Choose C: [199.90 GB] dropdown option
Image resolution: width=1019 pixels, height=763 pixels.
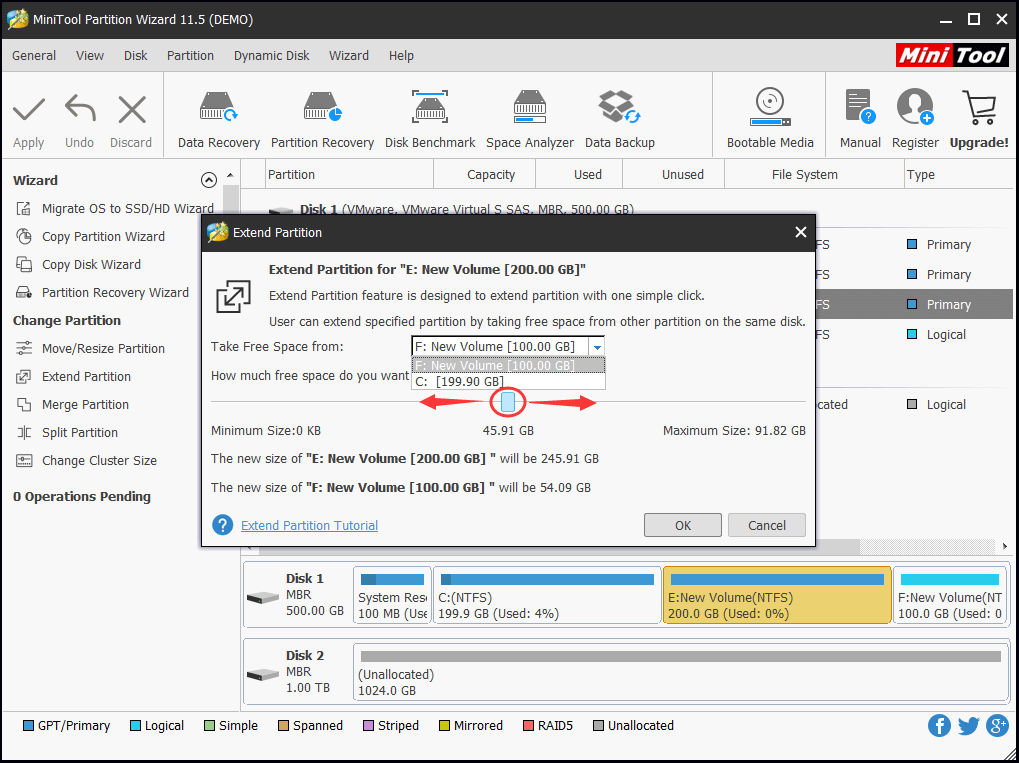[508, 382]
